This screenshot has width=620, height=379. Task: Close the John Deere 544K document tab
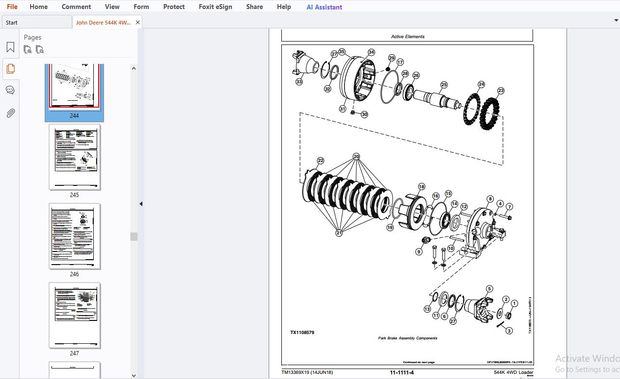pyautogui.click(x=138, y=23)
